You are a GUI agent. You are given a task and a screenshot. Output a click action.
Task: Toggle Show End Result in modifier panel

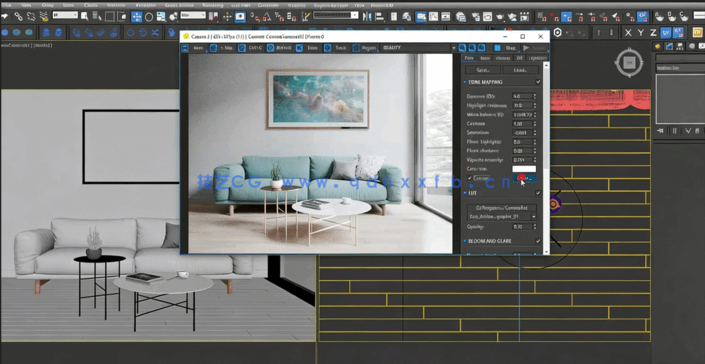pyautogui.click(x=674, y=131)
